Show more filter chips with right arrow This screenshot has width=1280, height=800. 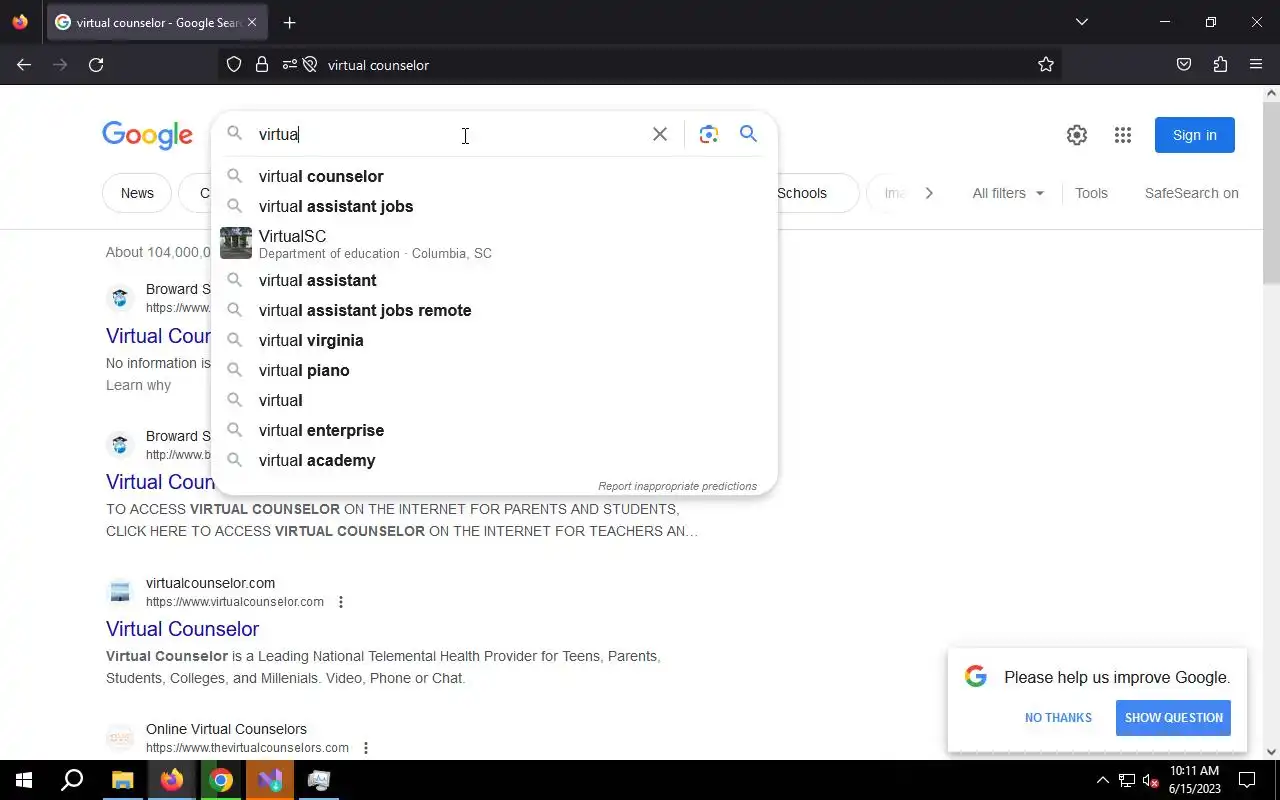click(x=929, y=193)
